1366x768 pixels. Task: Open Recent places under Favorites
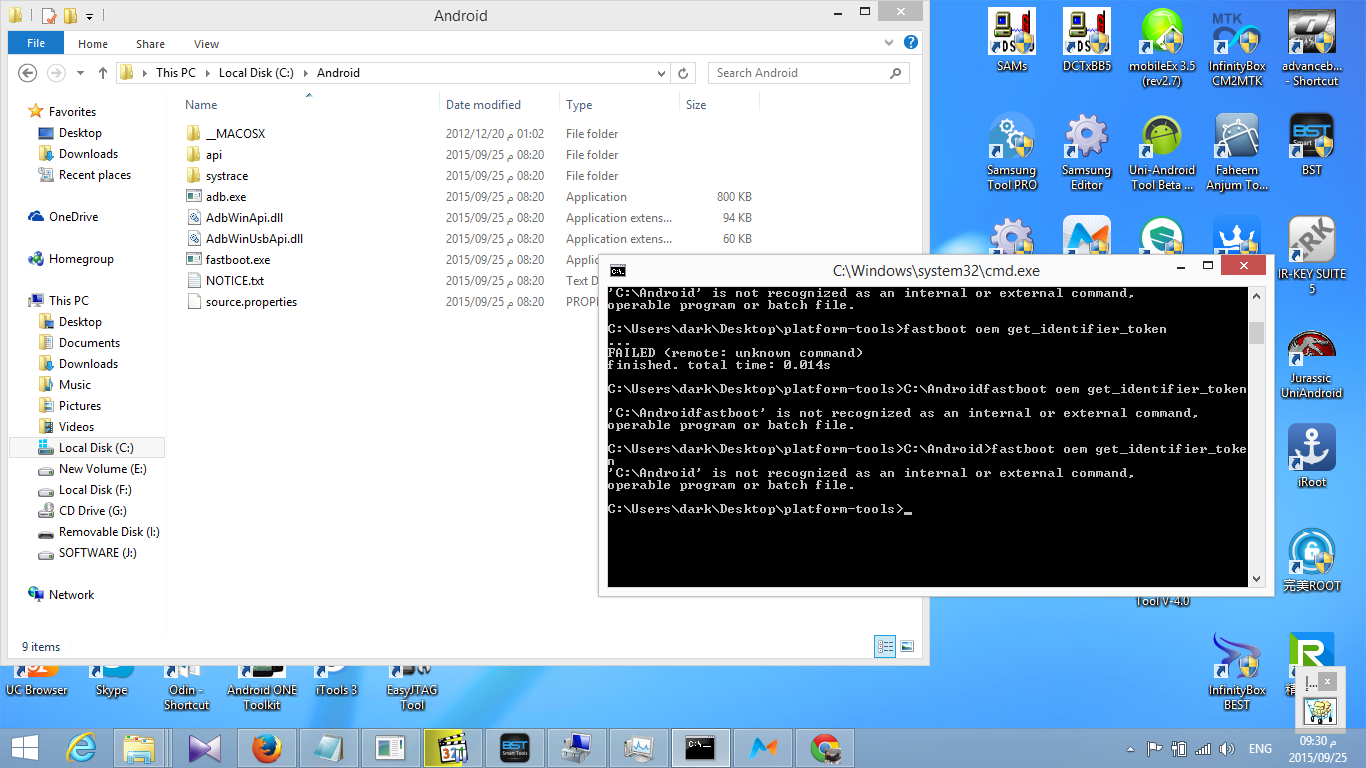(95, 175)
